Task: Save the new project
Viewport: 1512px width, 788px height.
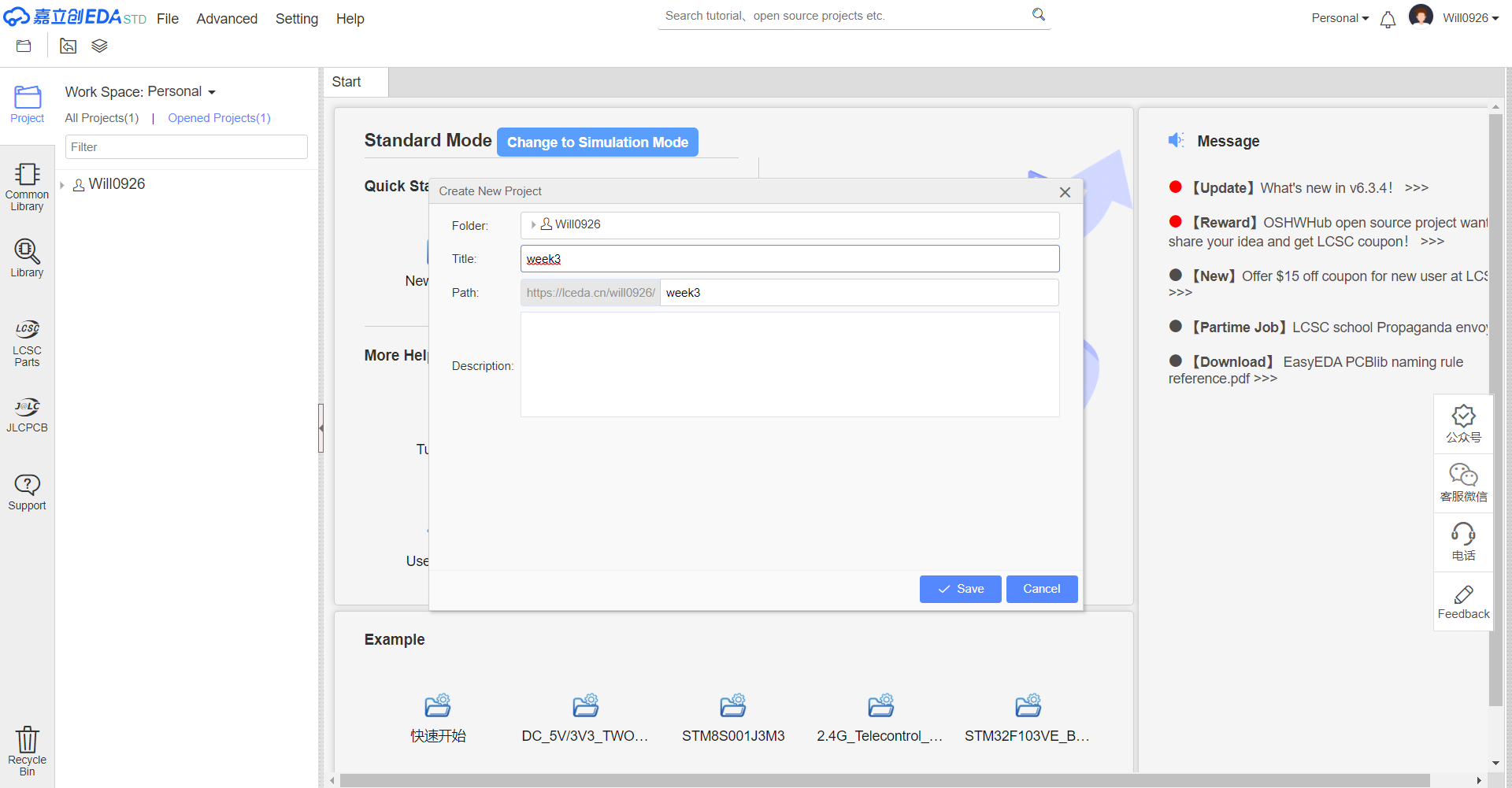Action: 960,589
